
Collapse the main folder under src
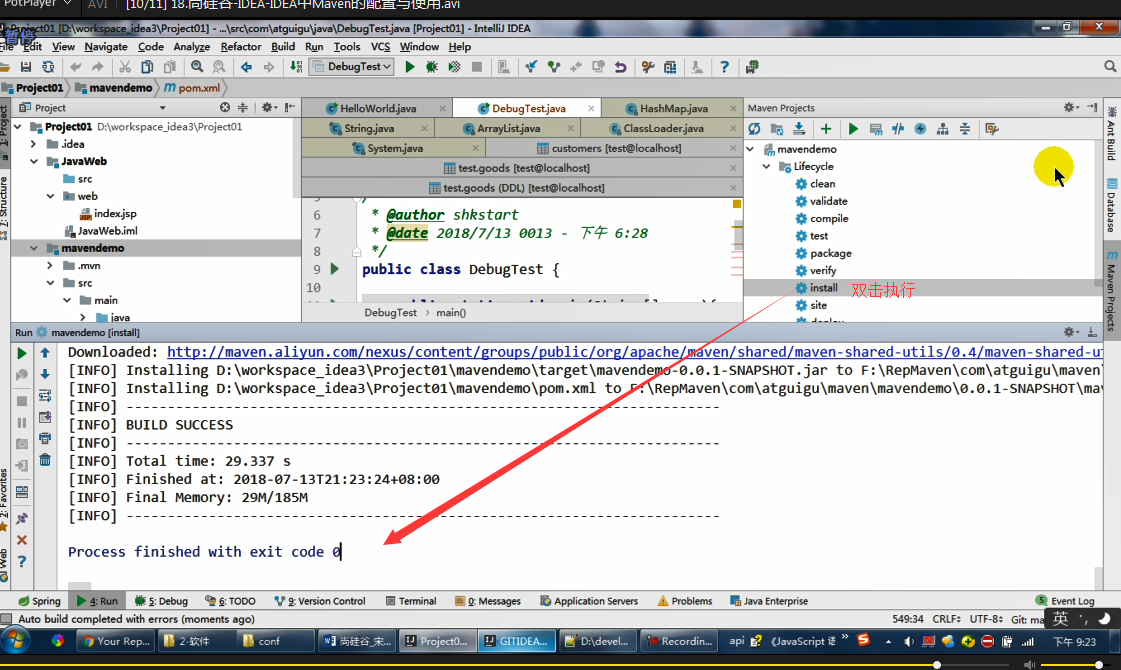[66, 300]
